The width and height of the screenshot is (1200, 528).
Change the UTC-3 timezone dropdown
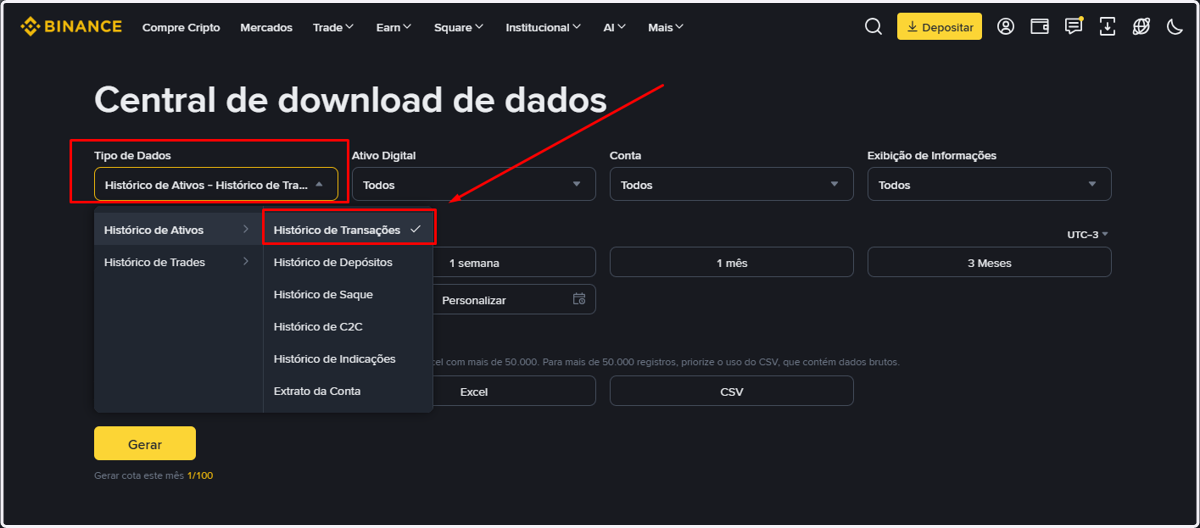point(1088,234)
